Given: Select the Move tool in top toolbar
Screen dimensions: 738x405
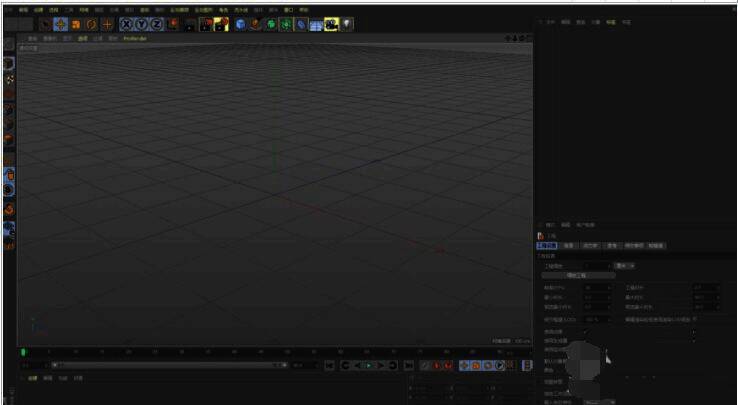Looking at the screenshot, I should (60, 24).
